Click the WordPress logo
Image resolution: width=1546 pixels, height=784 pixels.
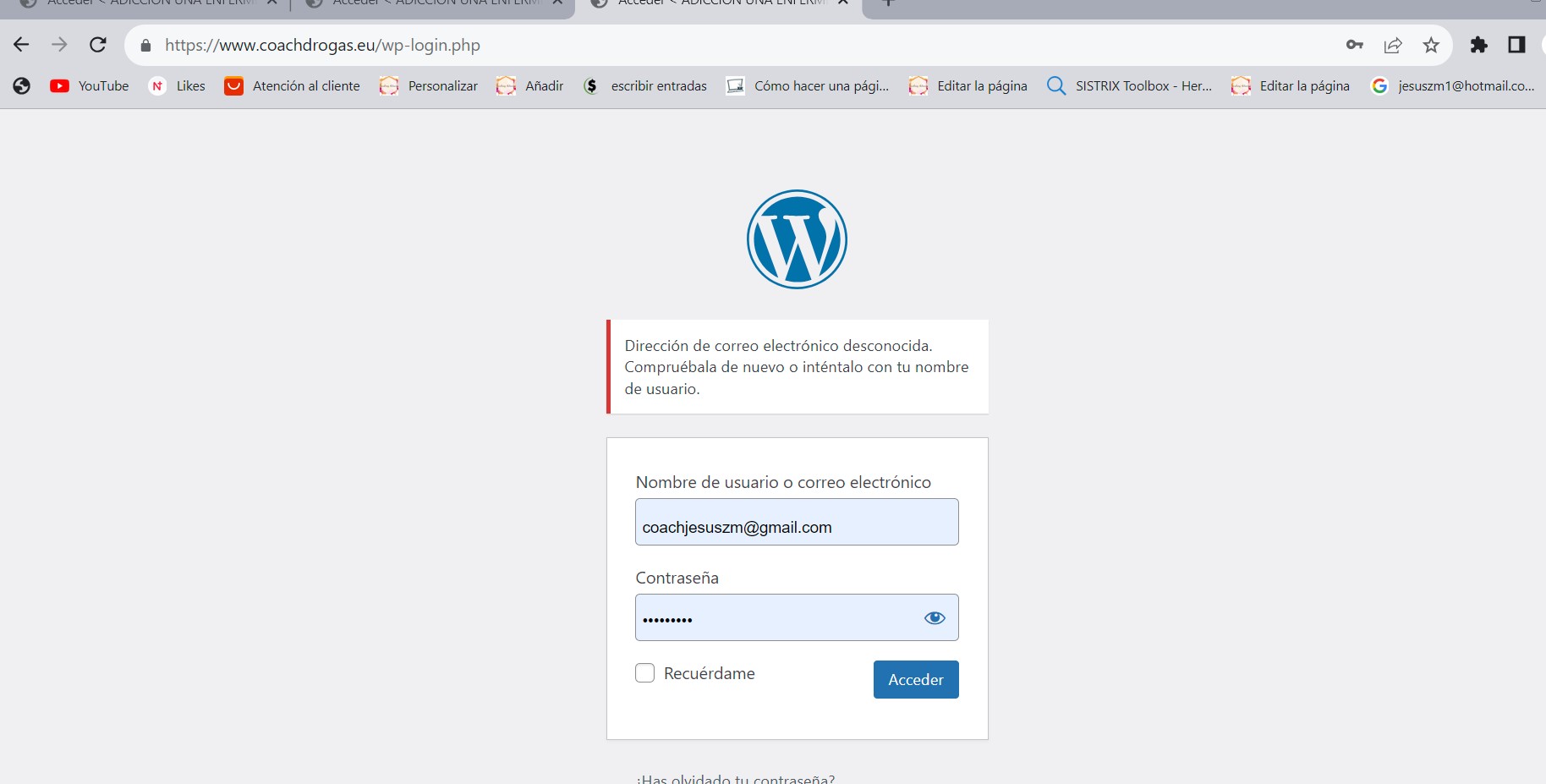pos(797,239)
